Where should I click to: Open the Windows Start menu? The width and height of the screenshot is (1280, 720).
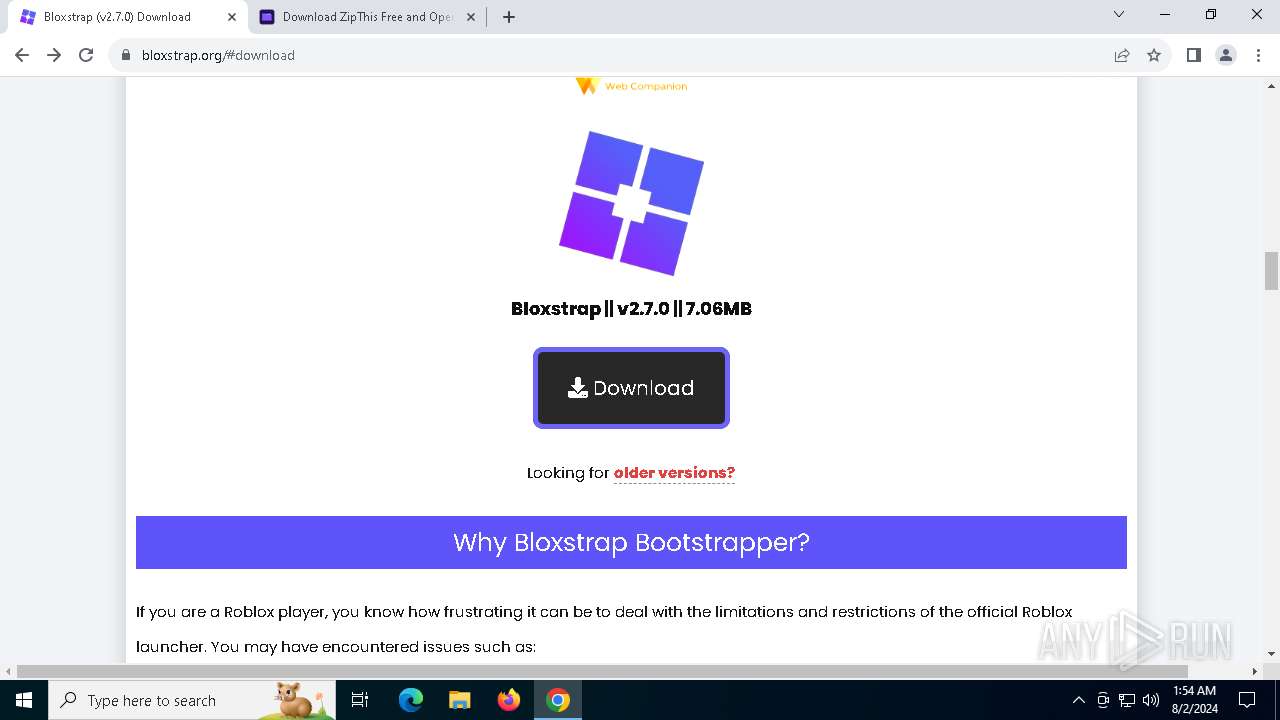click(23, 700)
